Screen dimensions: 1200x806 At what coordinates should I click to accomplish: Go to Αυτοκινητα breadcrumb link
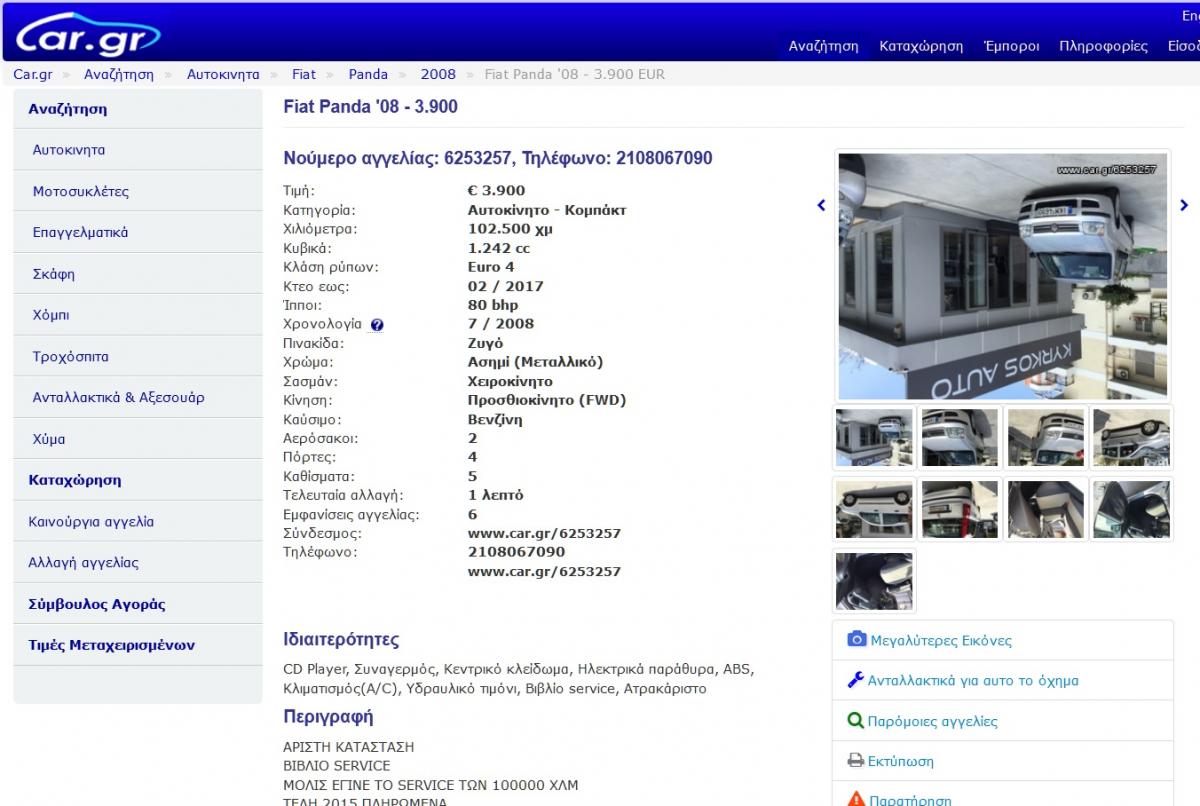(x=223, y=74)
